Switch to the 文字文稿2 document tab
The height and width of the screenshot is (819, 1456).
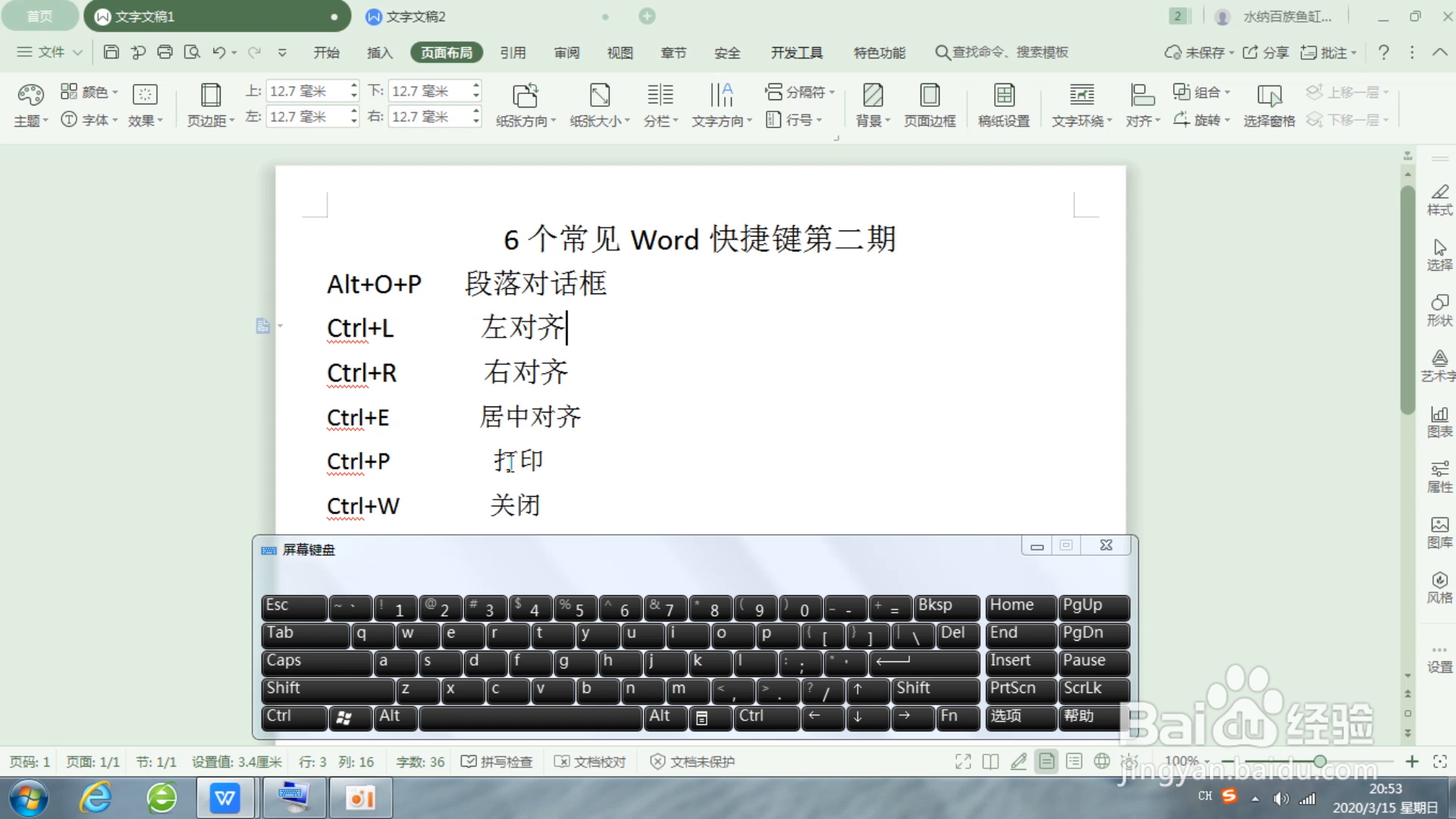pos(416,16)
